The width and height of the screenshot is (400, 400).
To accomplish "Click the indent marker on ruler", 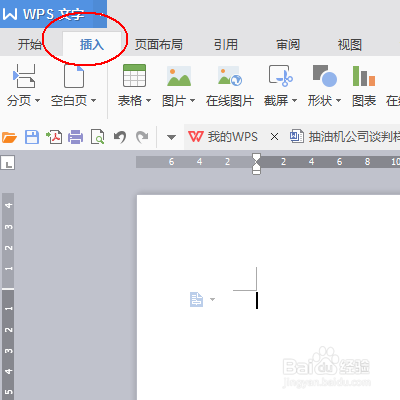I will point(256,164).
